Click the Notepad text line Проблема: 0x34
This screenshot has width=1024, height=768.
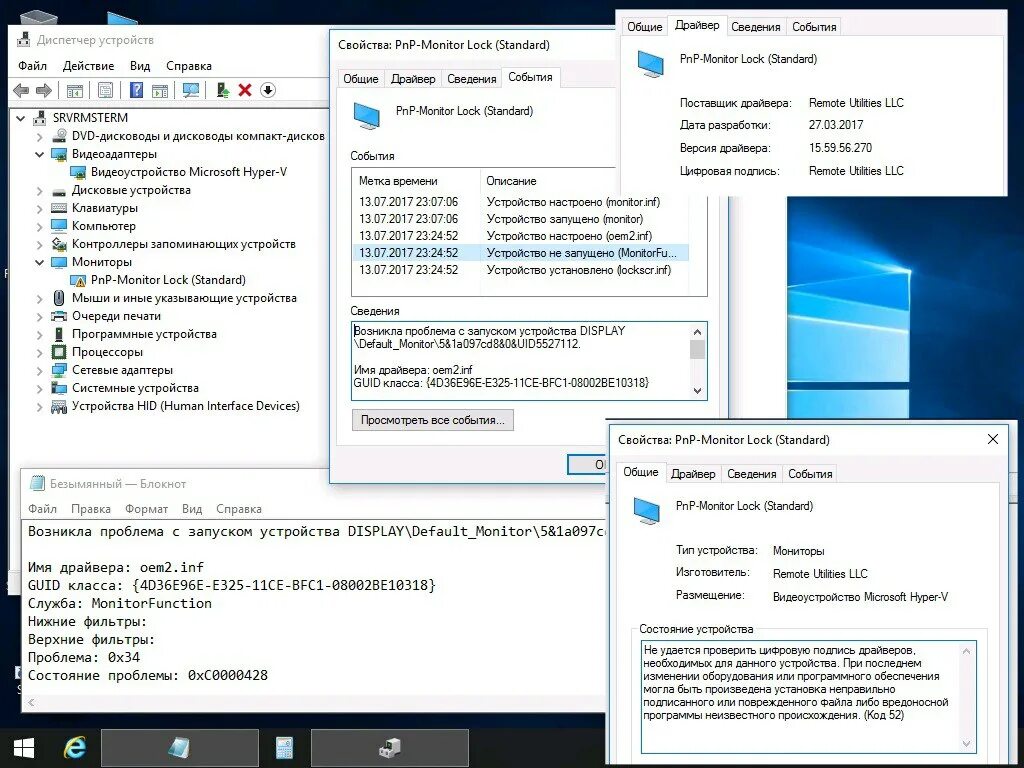(x=84, y=657)
